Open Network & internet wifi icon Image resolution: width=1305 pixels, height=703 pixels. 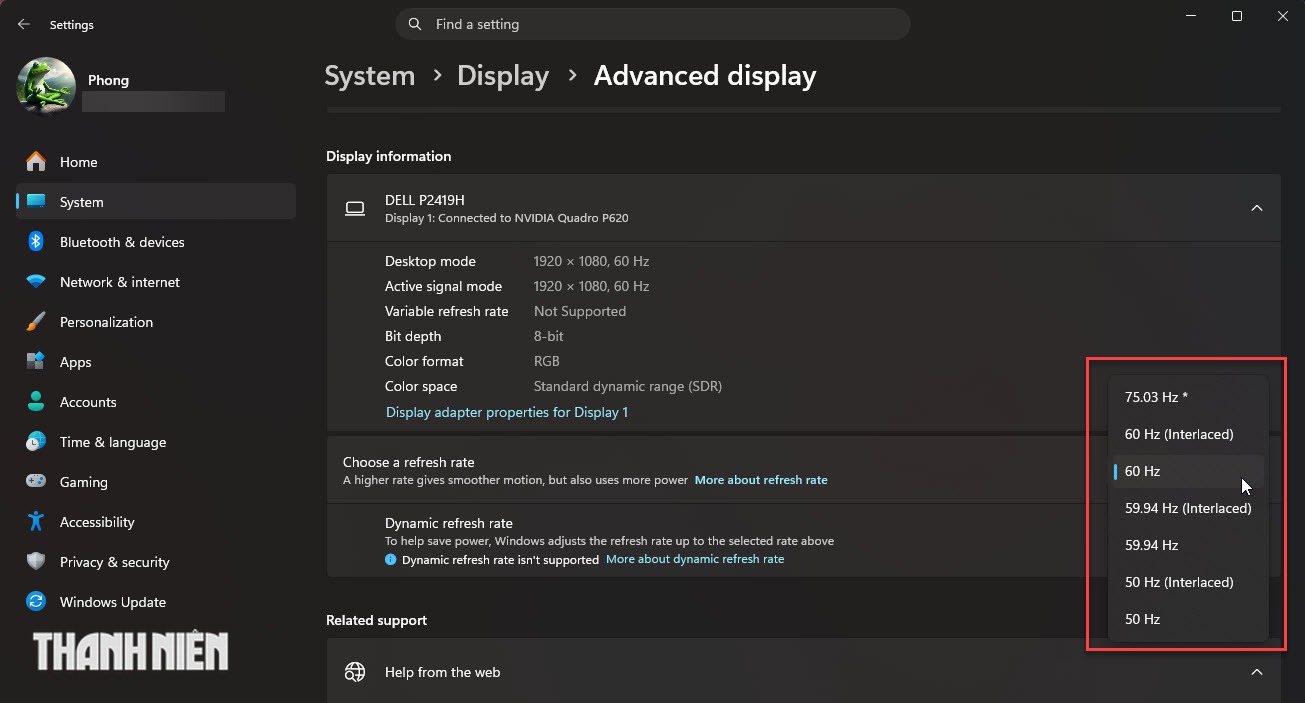tap(36, 282)
